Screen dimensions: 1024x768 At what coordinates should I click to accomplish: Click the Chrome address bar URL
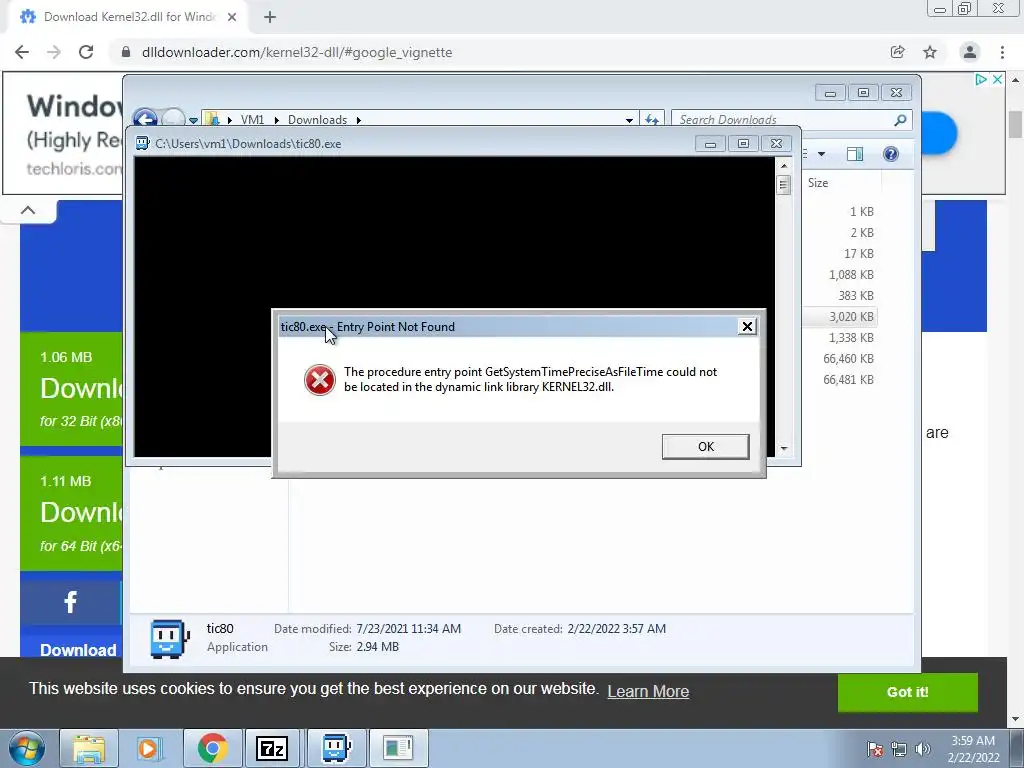(296, 52)
